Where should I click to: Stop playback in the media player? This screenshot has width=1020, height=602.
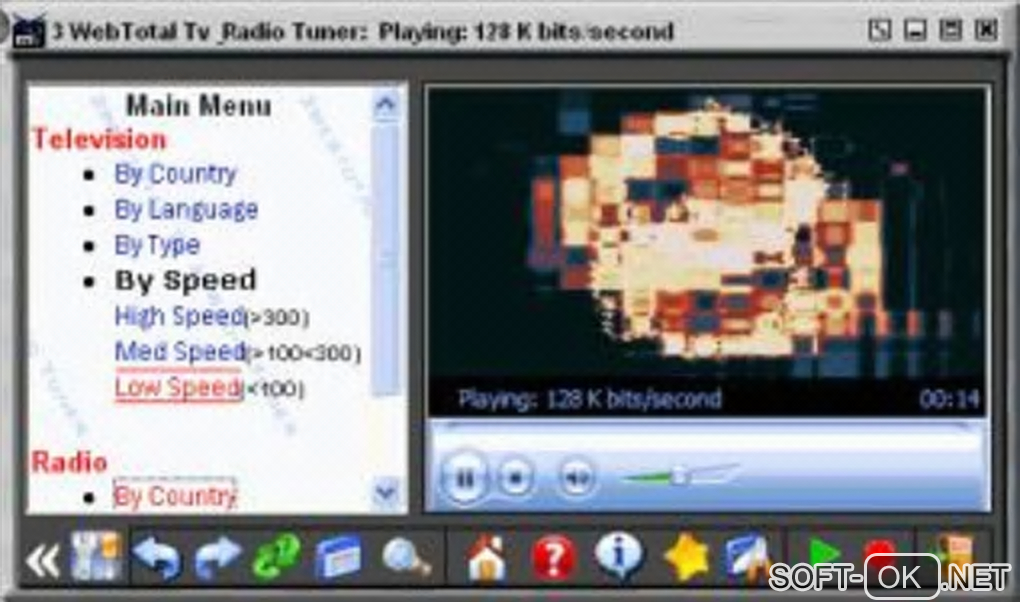click(x=516, y=478)
